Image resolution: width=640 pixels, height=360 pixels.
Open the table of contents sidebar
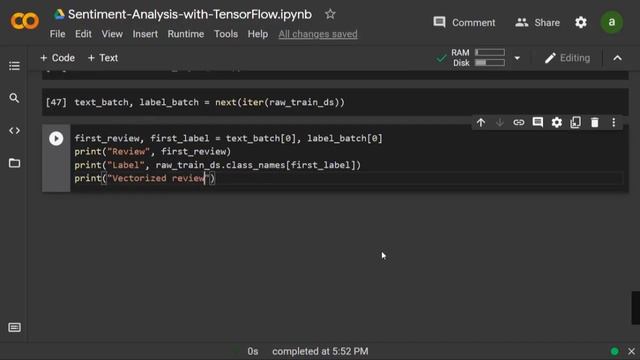tap(14, 66)
